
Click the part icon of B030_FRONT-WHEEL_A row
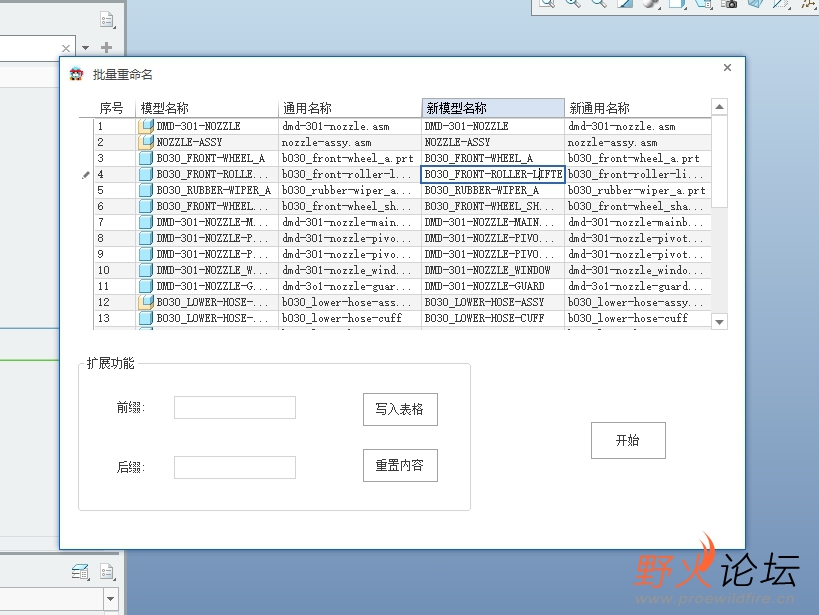coord(146,158)
